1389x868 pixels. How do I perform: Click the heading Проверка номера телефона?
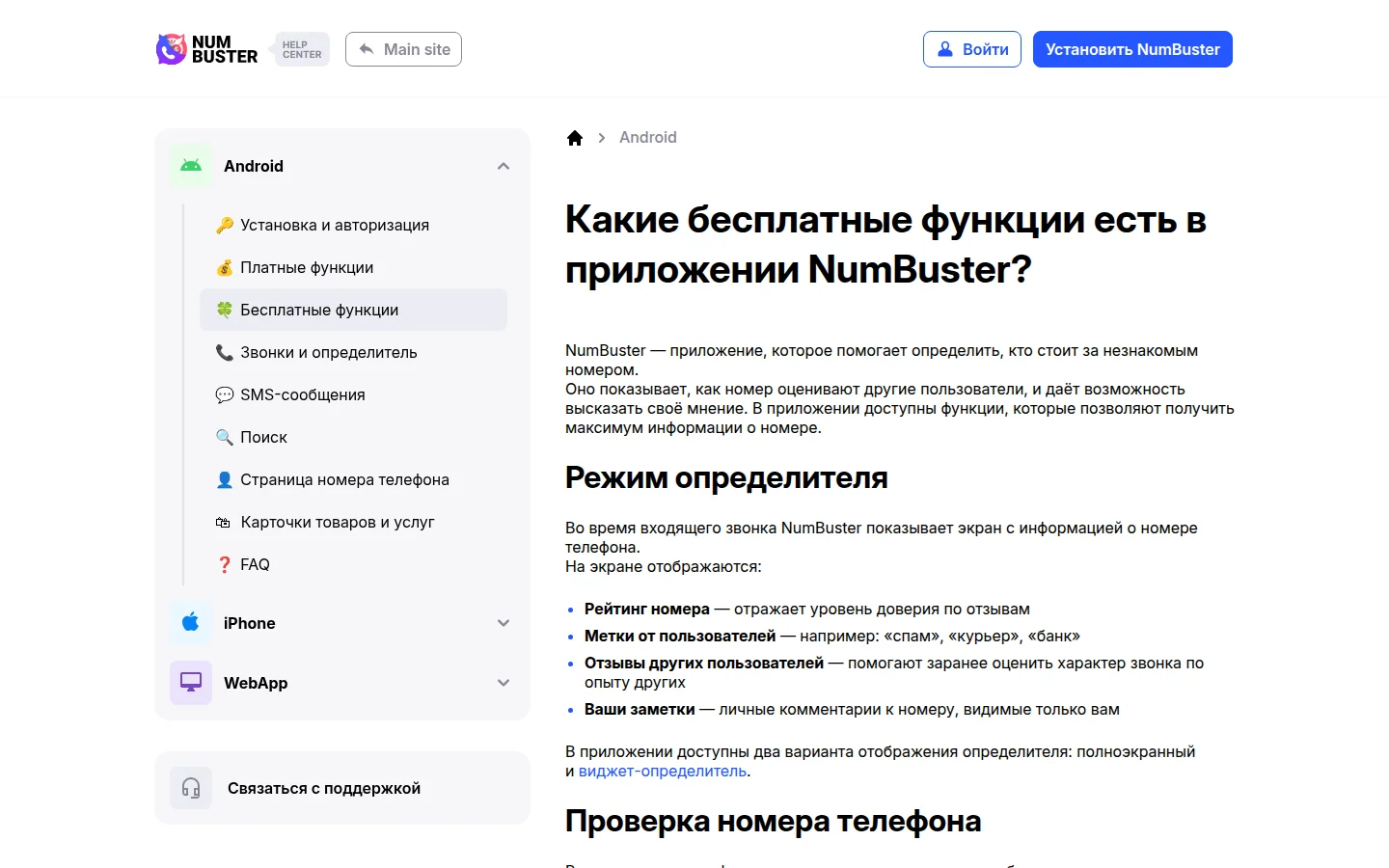774,821
